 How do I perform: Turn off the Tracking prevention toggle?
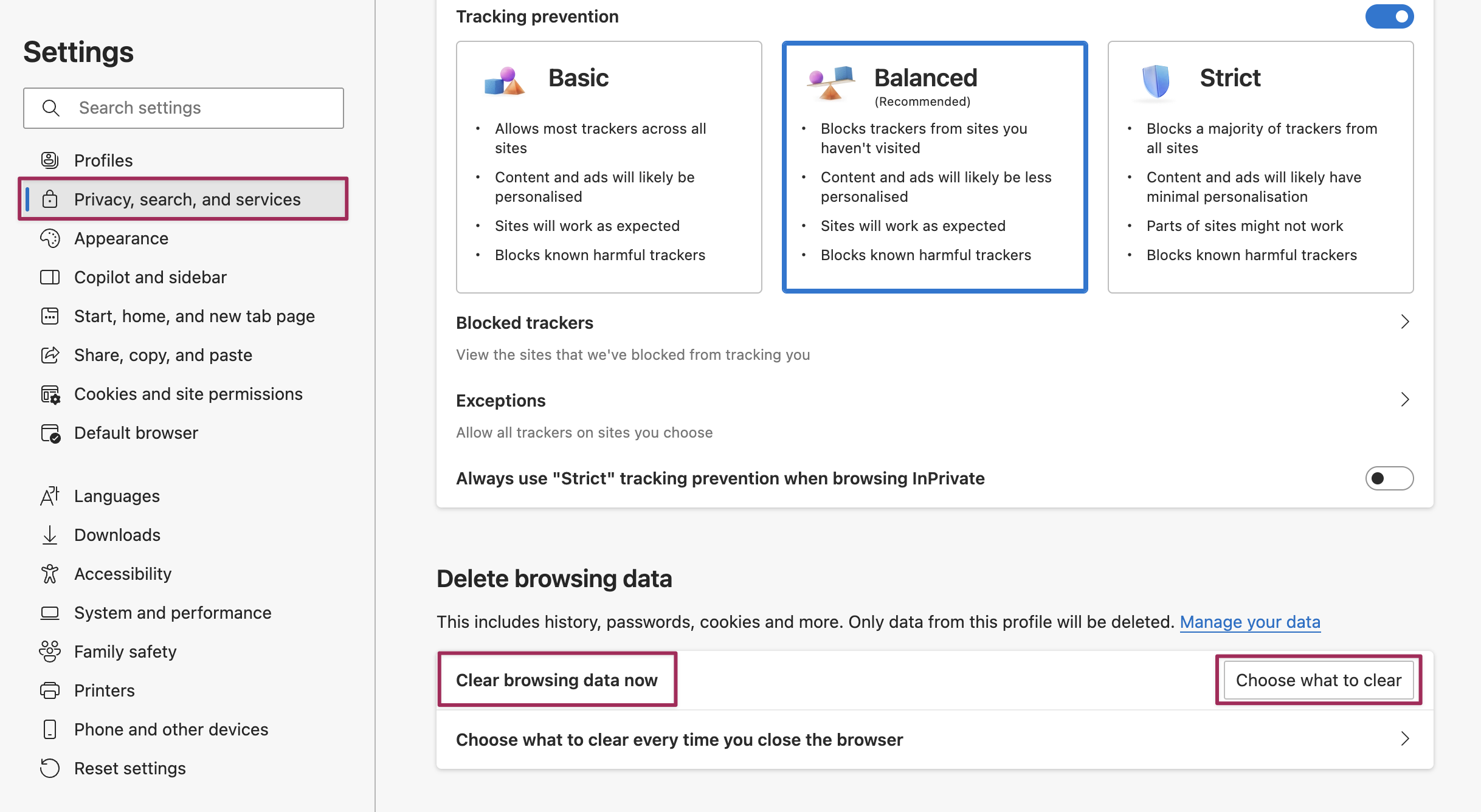tap(1389, 16)
